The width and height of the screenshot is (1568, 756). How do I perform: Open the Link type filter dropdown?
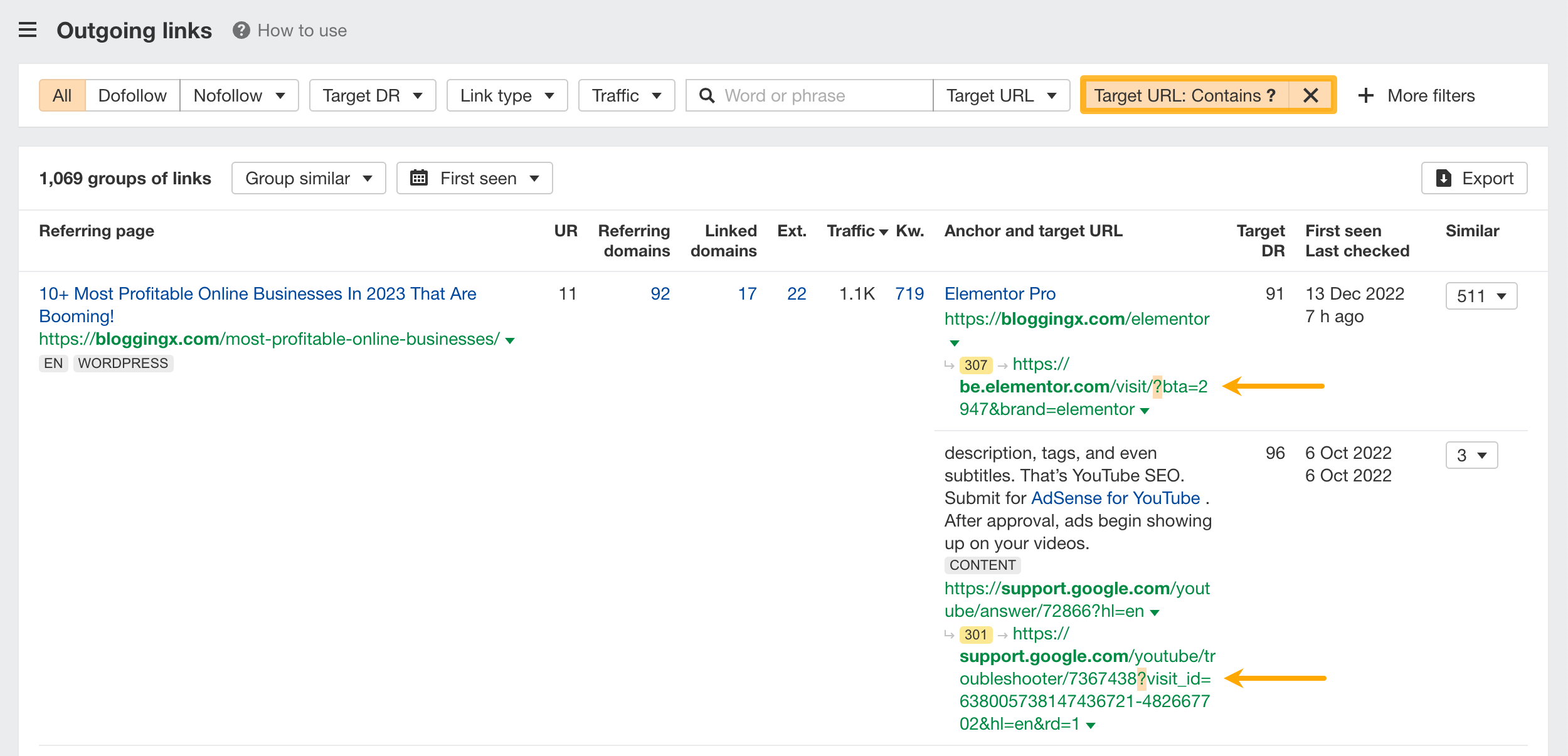(x=507, y=95)
